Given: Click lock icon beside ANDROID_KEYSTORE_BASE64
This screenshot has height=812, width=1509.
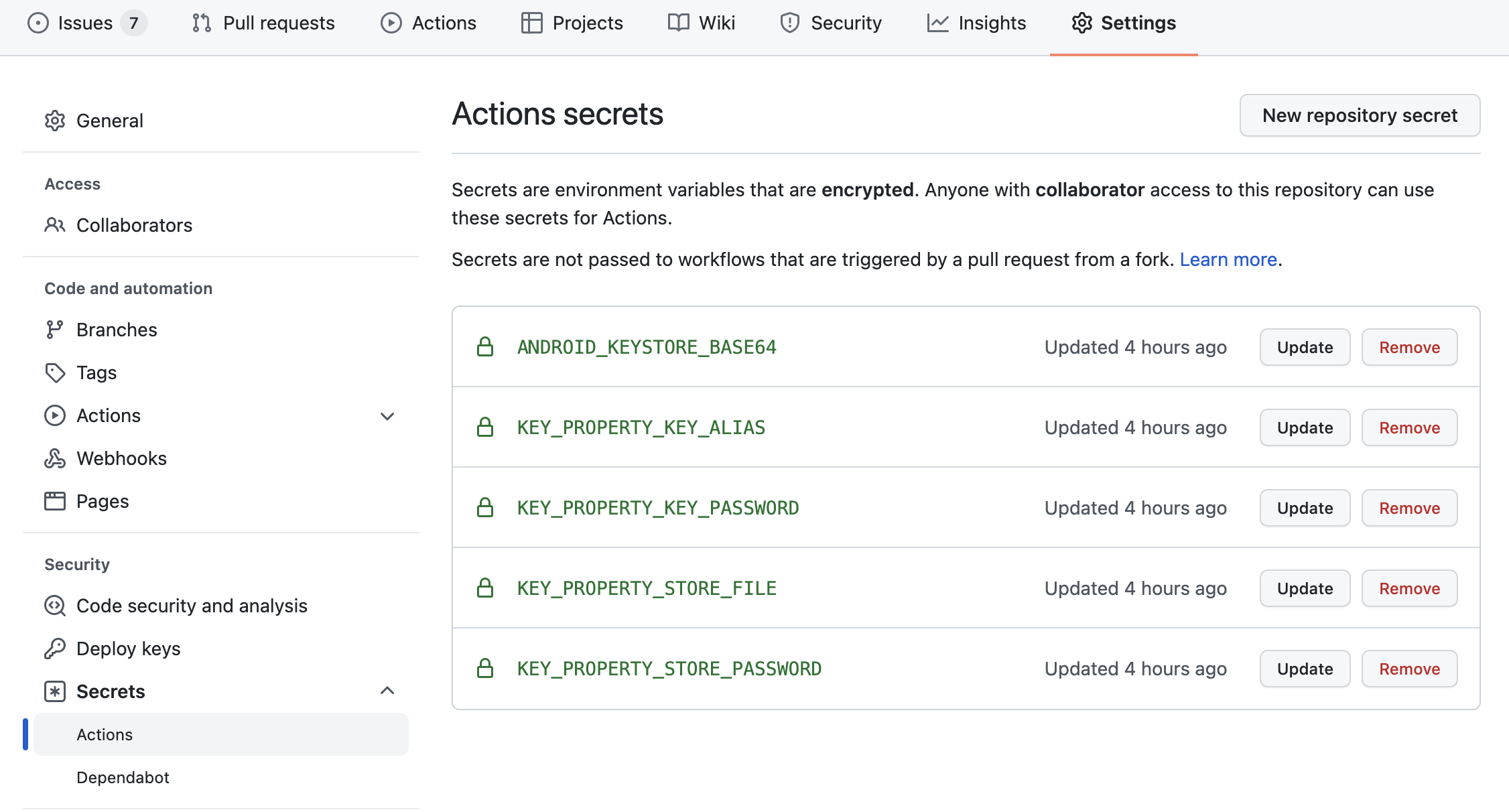Looking at the screenshot, I should 485,347.
